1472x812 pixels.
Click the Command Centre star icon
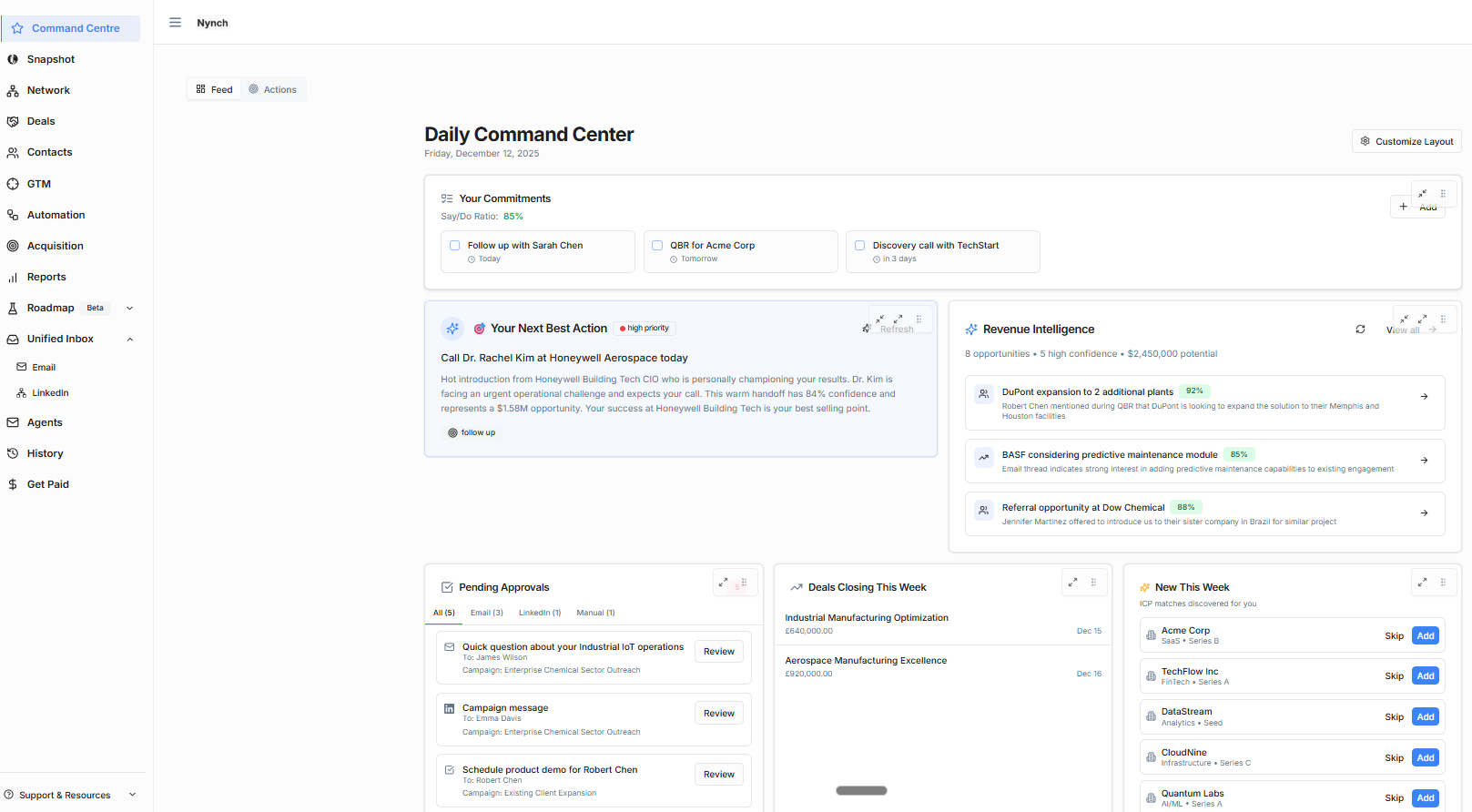17,28
